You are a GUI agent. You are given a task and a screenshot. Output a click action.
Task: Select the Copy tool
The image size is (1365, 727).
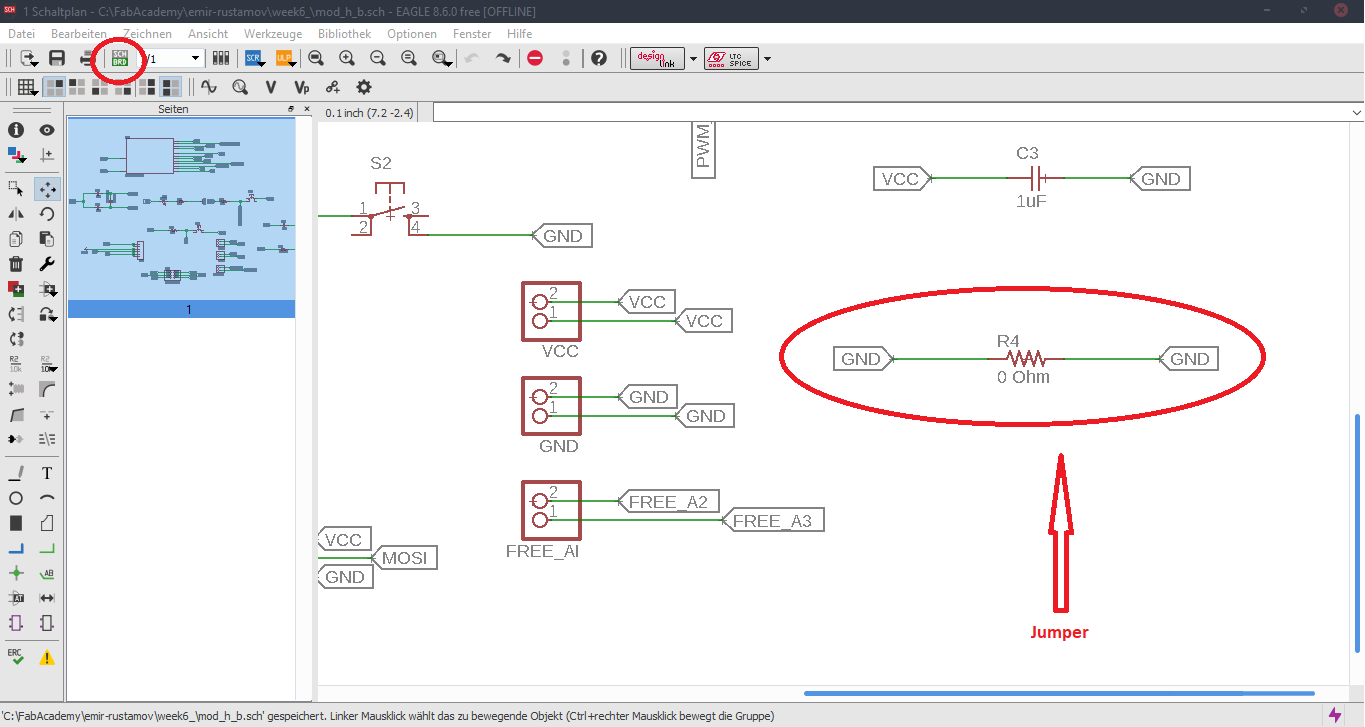click(16, 239)
